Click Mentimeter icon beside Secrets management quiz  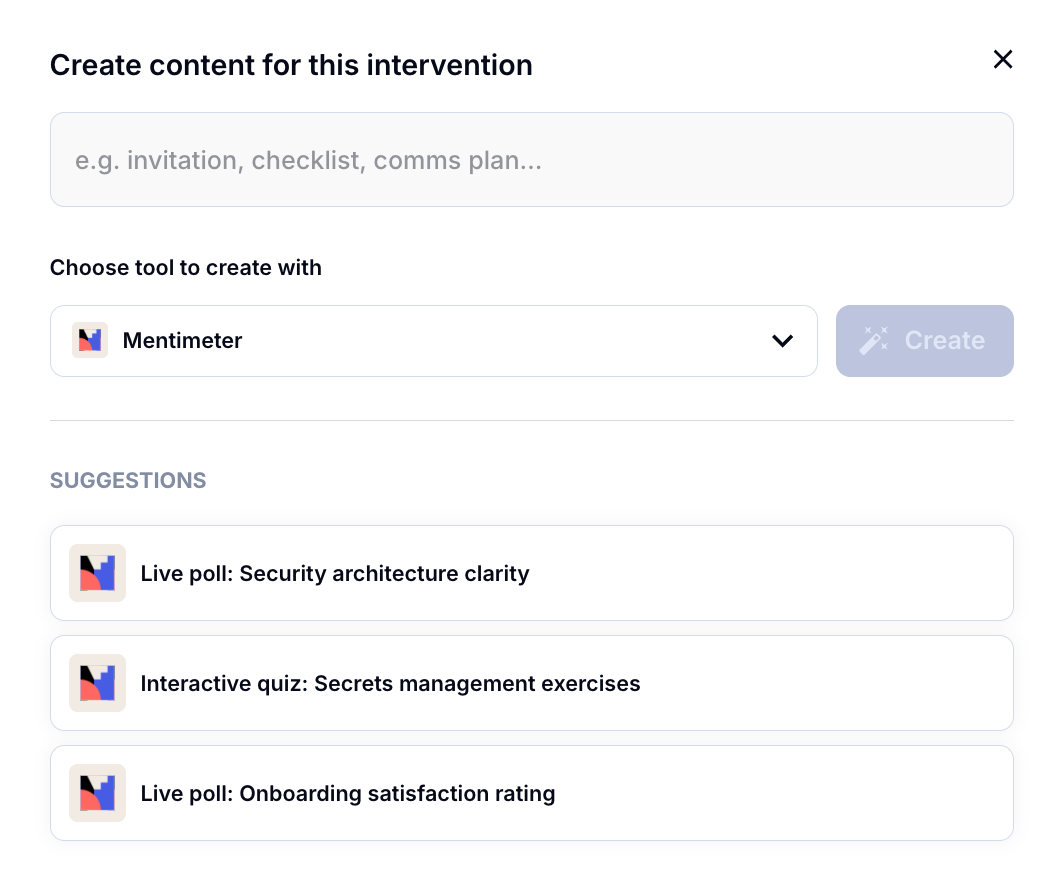[x=97, y=683]
